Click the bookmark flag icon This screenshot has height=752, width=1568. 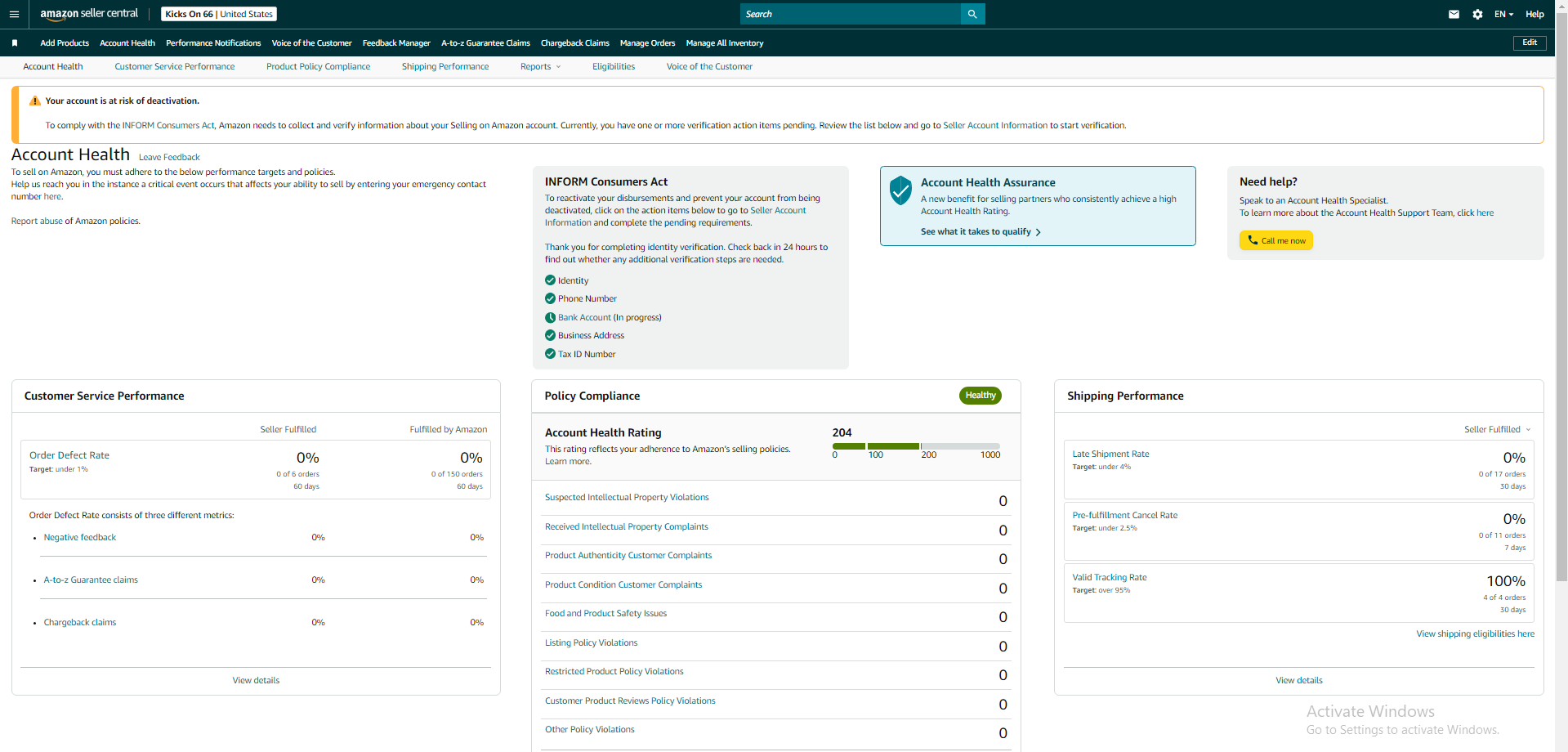pos(15,43)
